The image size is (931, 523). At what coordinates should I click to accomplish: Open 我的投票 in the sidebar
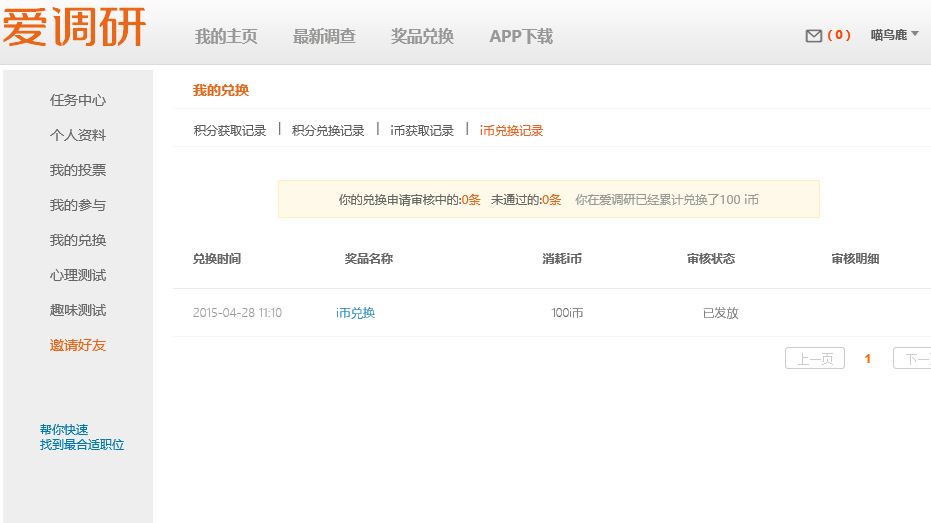pyautogui.click(x=78, y=170)
